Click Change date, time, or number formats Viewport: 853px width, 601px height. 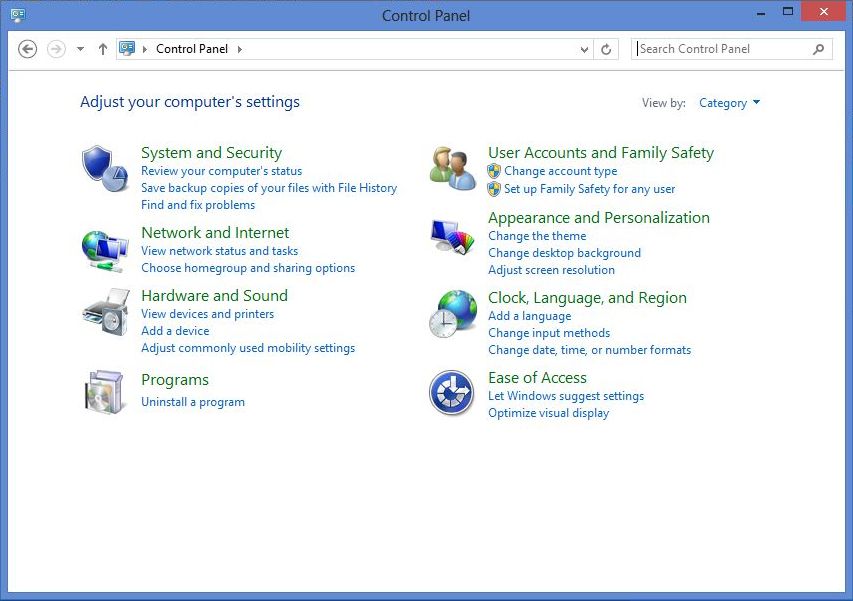tap(590, 350)
